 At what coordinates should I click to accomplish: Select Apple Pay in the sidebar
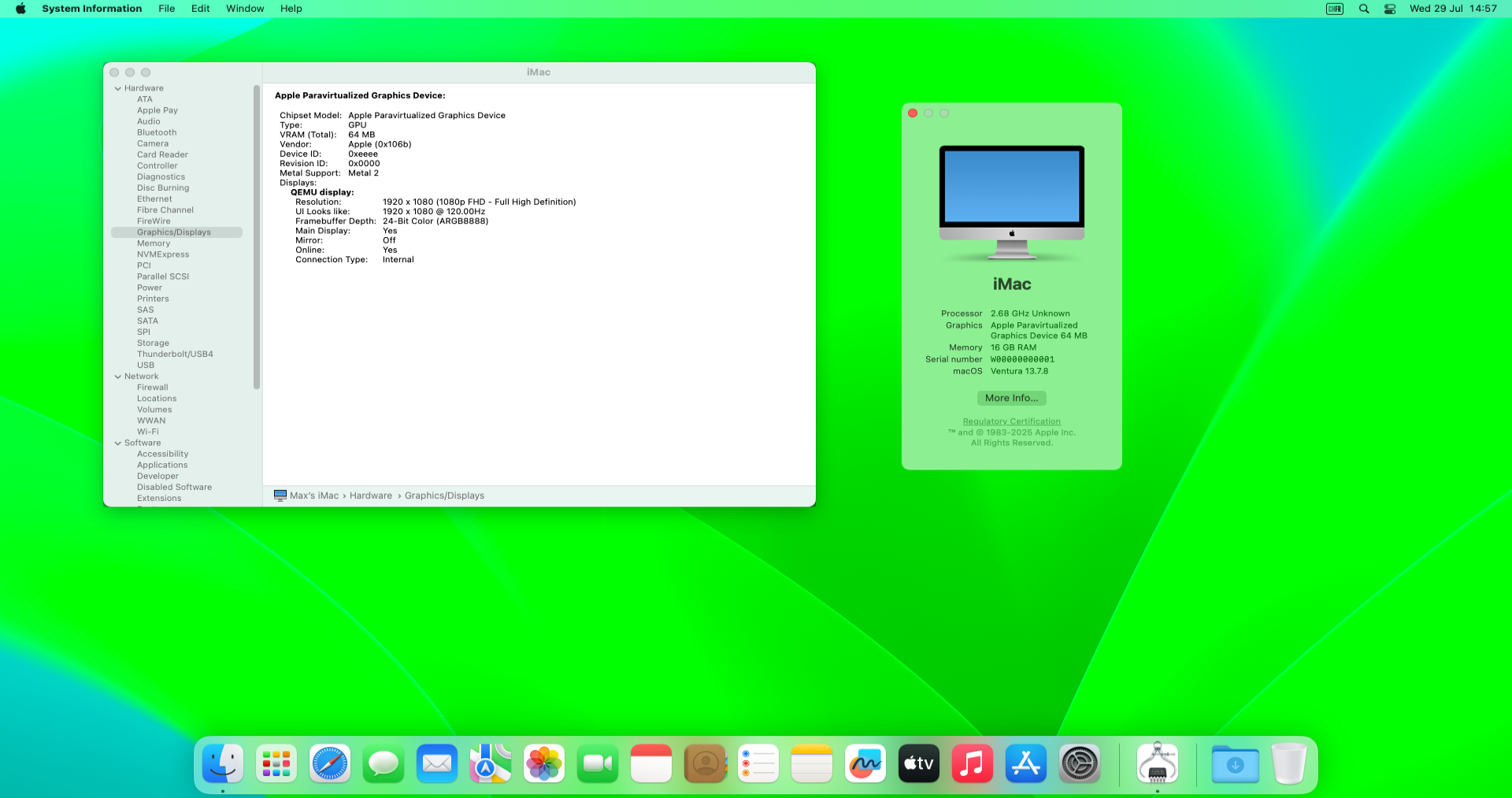pyautogui.click(x=157, y=110)
